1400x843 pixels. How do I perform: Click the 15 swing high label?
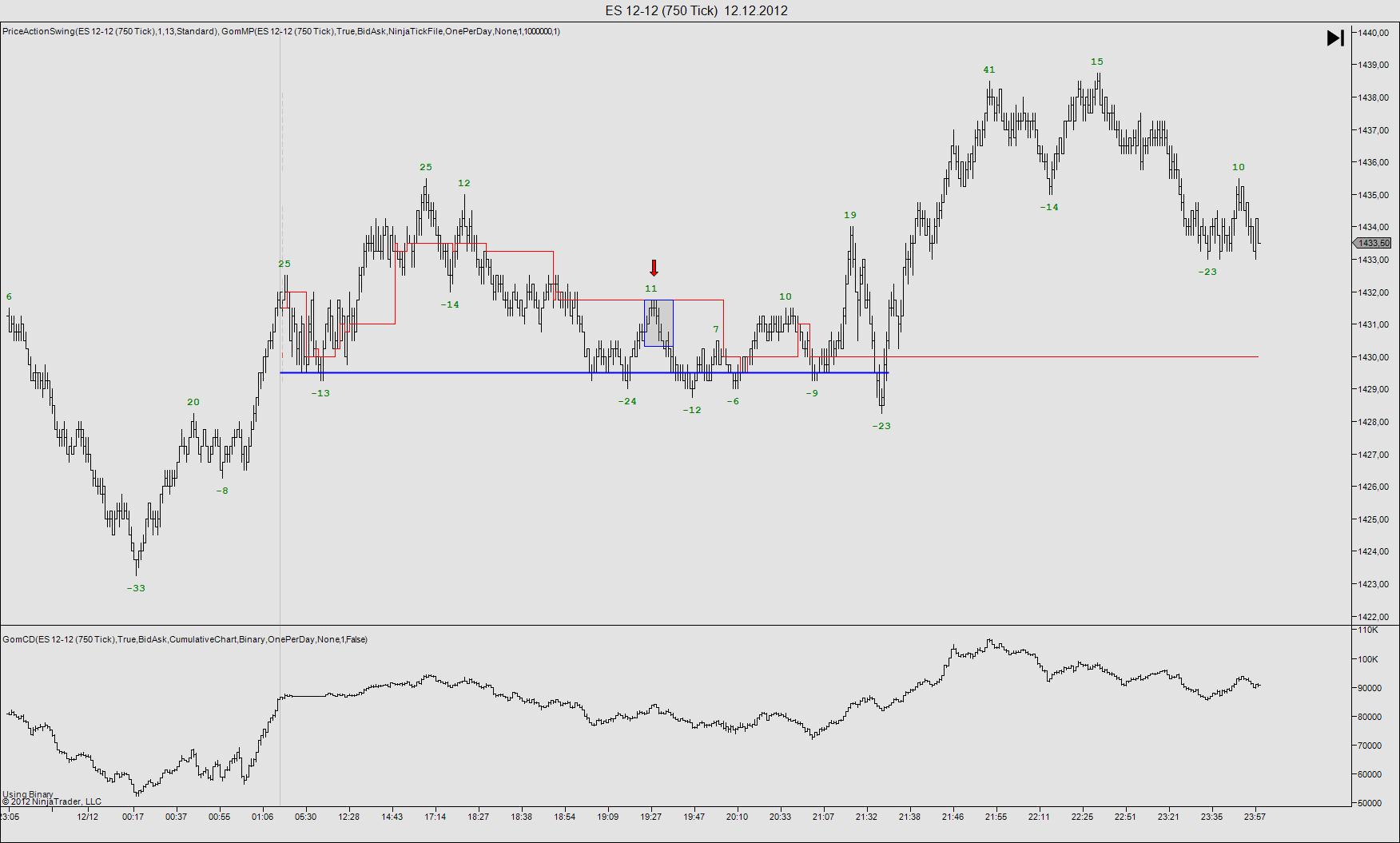click(1097, 62)
